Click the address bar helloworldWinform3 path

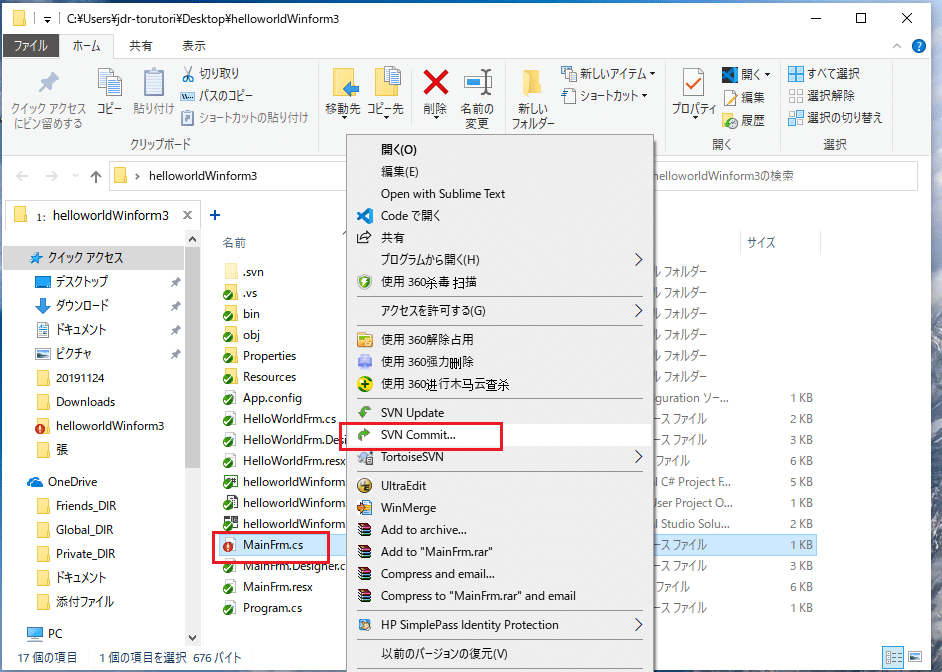tap(203, 176)
